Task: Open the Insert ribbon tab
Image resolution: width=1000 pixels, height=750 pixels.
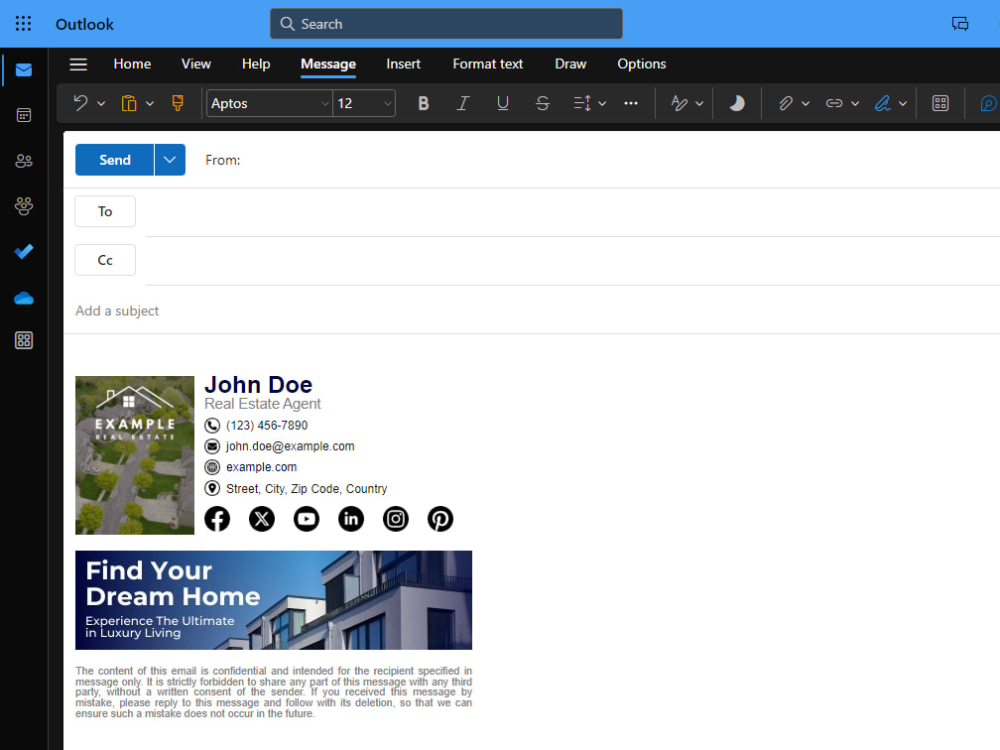Action: tap(403, 64)
